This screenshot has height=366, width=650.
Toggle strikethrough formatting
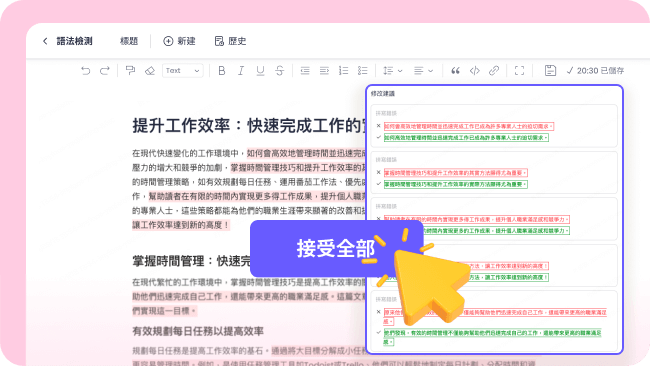click(x=279, y=70)
